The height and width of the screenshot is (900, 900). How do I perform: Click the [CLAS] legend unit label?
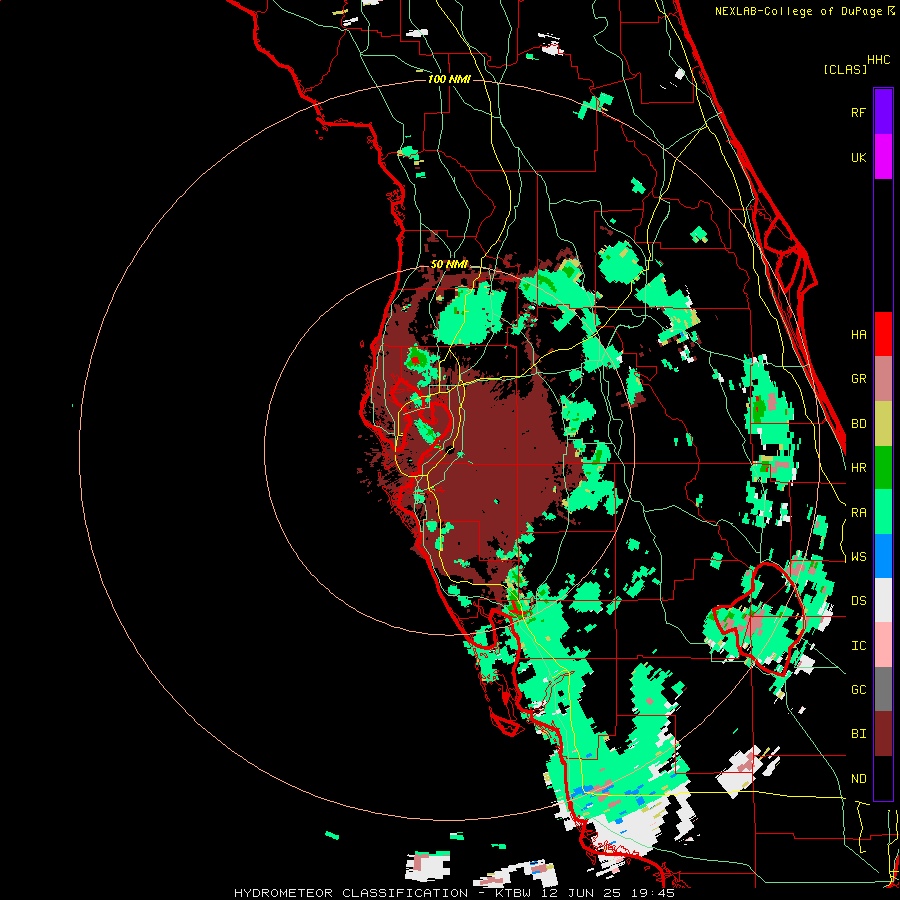coord(845,69)
